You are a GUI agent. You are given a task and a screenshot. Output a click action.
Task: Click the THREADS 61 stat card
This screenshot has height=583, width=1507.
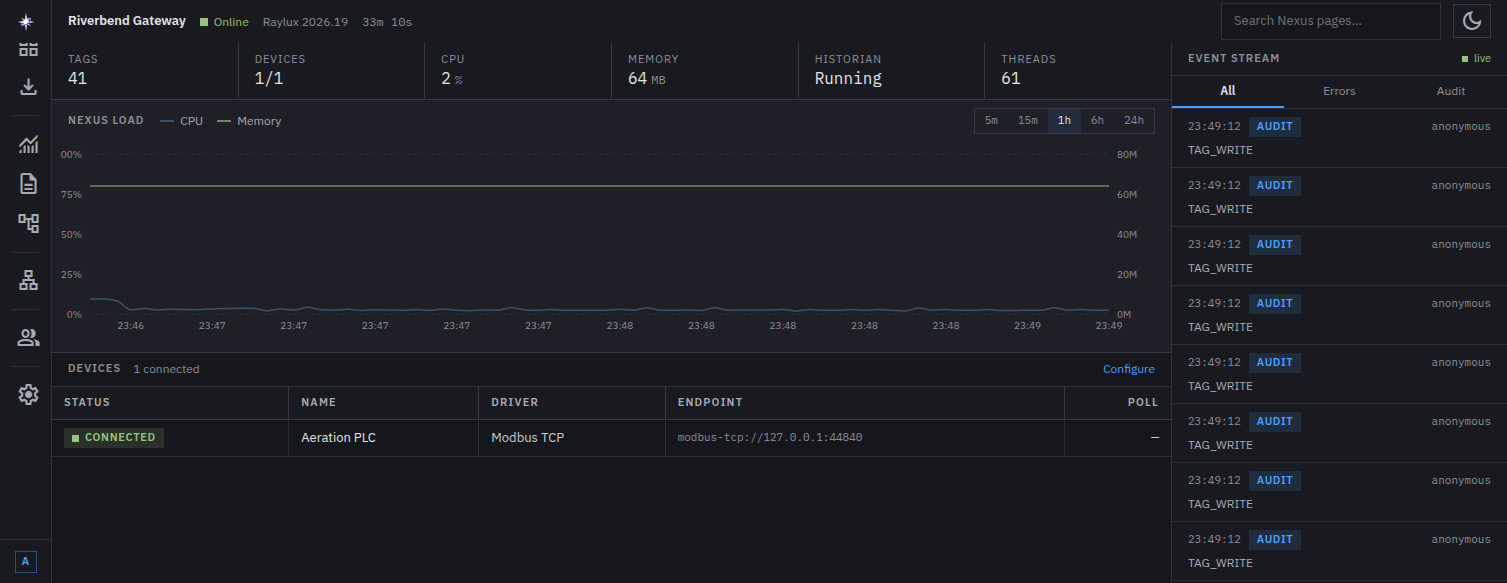(x=1078, y=71)
